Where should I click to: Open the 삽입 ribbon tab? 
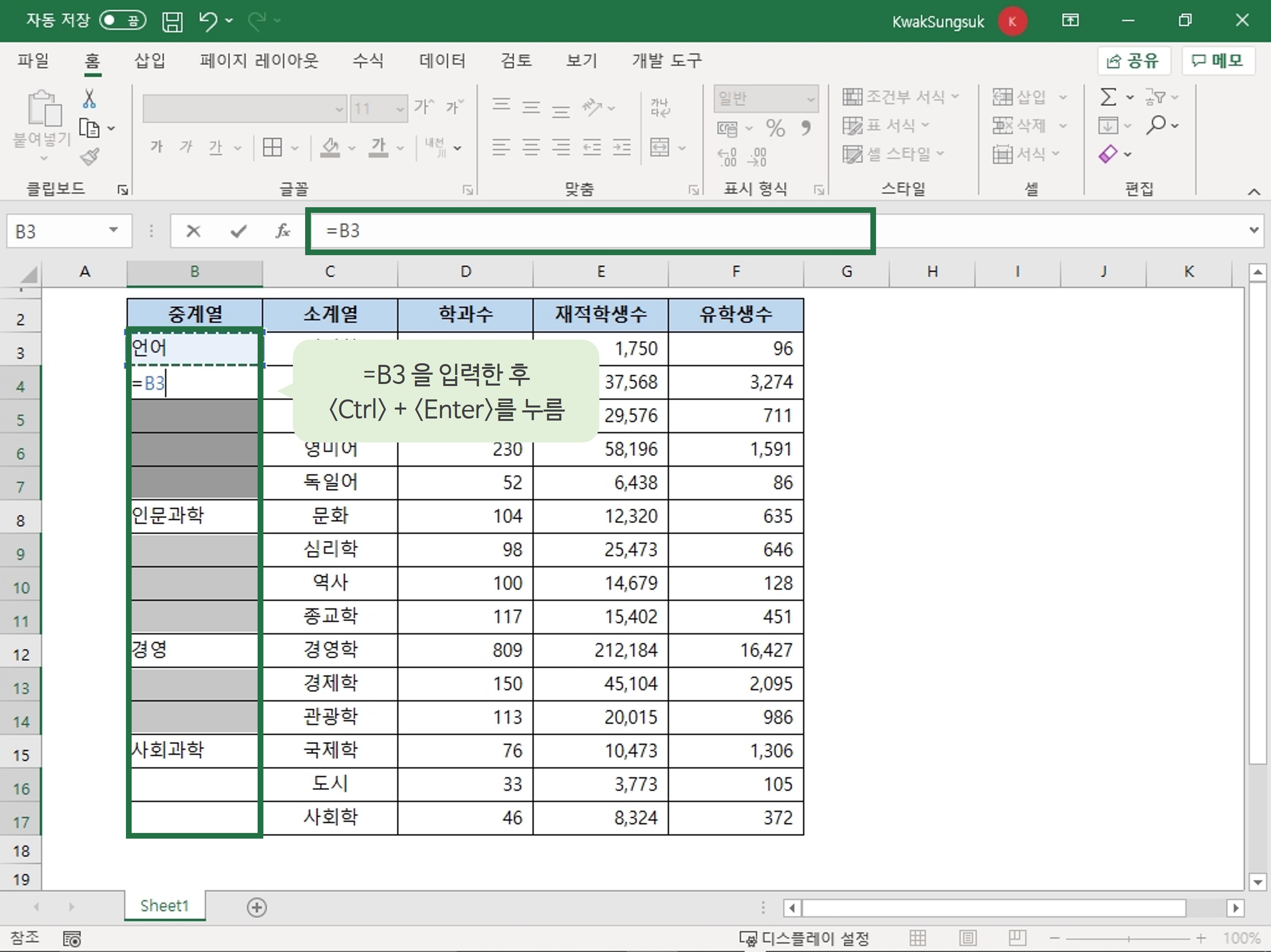(150, 60)
